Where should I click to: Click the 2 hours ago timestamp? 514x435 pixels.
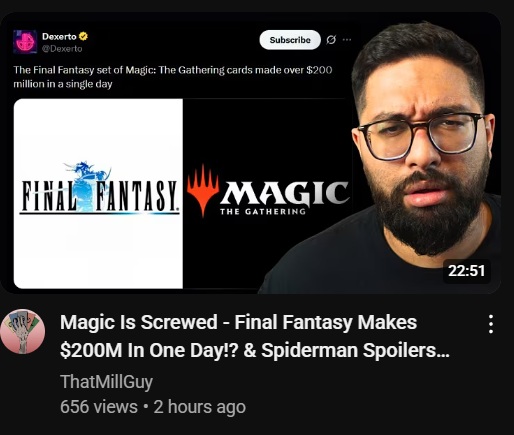(x=199, y=407)
